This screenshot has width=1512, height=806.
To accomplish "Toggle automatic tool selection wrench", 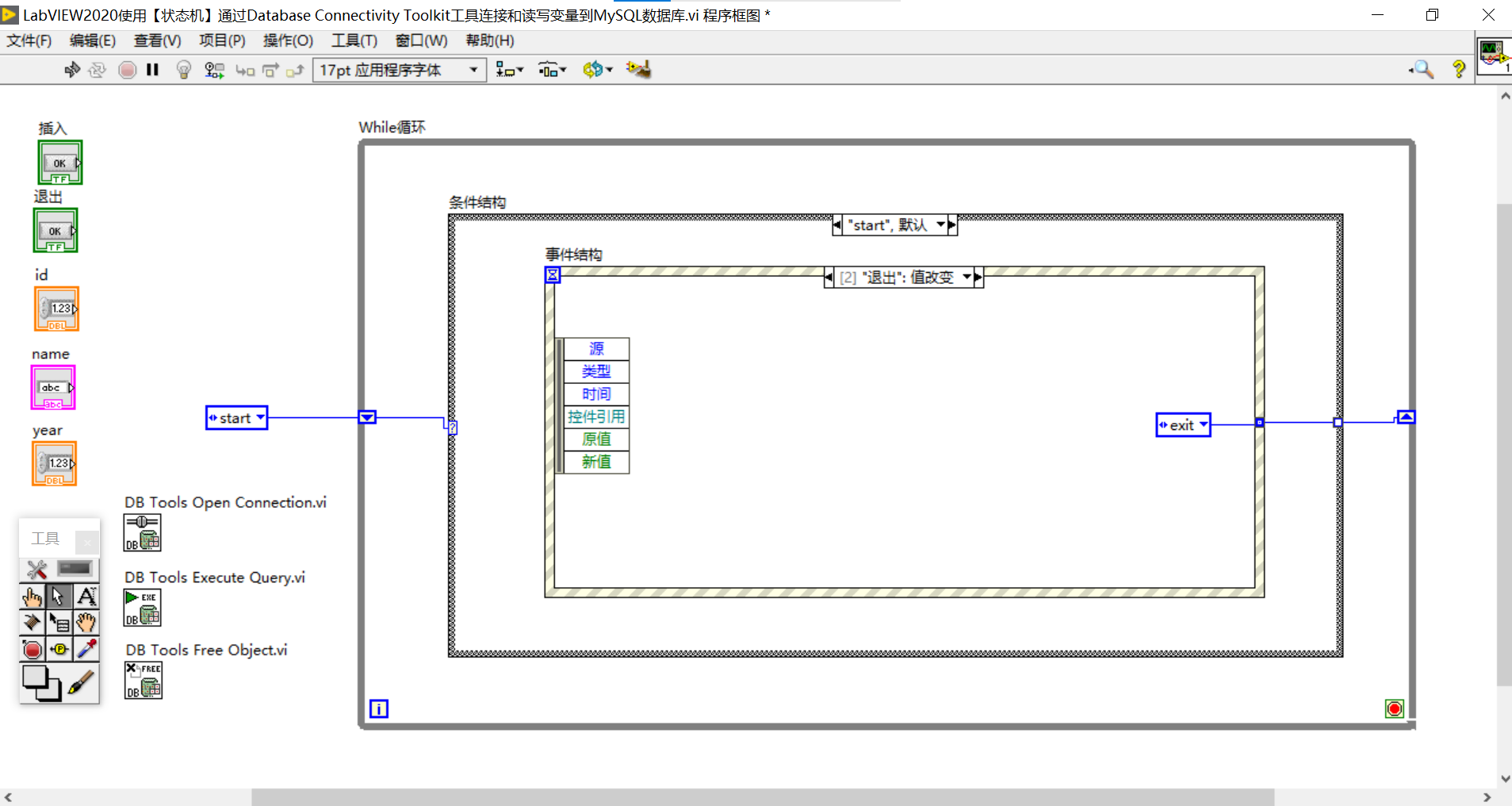I will point(36,569).
